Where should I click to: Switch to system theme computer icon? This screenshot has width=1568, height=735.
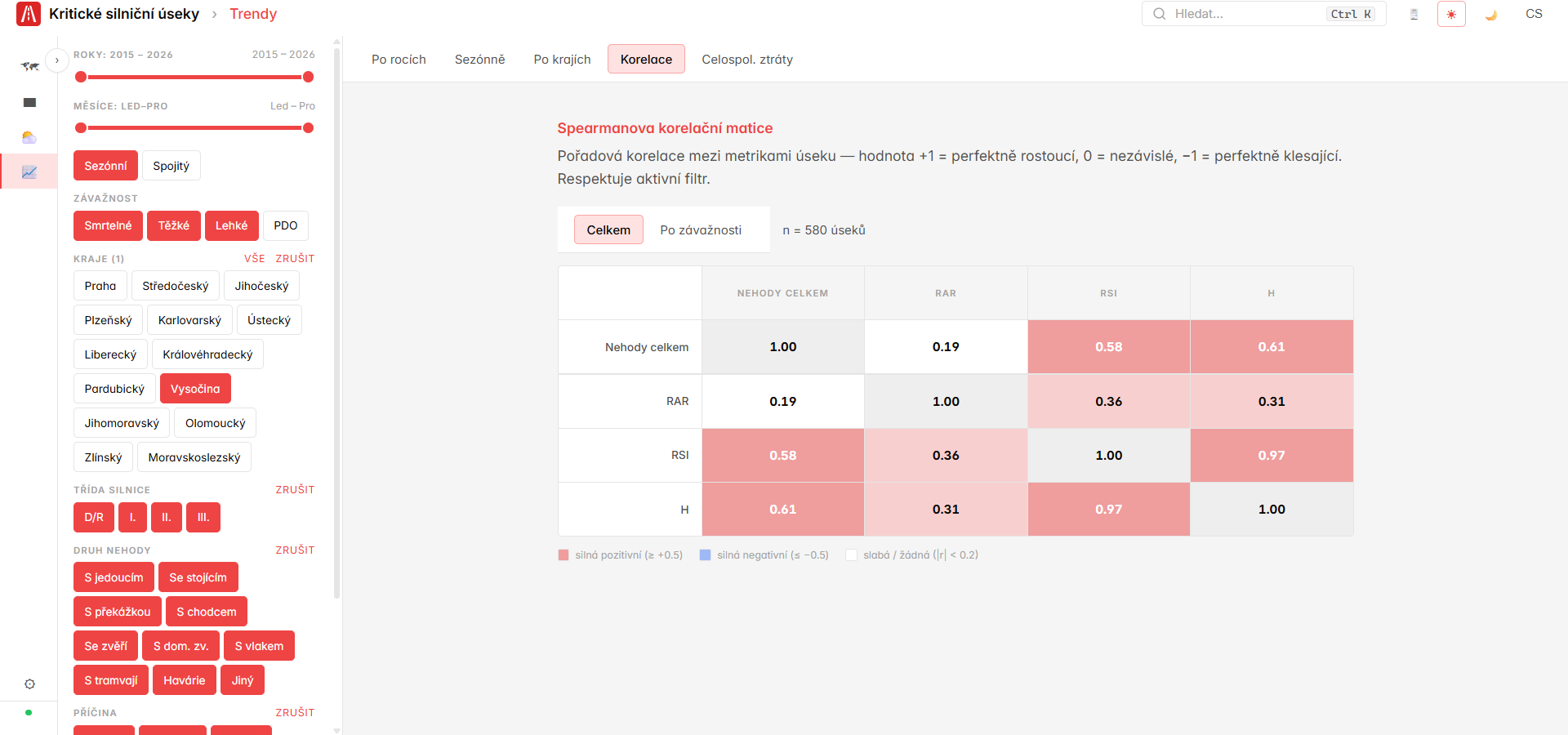click(x=1414, y=14)
